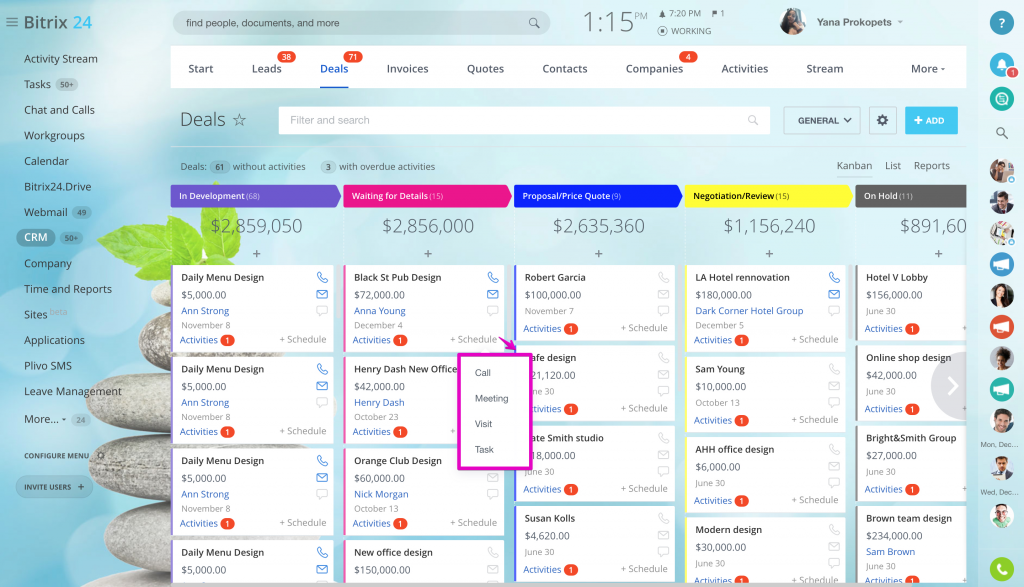Image resolution: width=1024 pixels, height=587 pixels.
Task: Open the hamburger menu next to Bitrix 24
Action: [11, 22]
